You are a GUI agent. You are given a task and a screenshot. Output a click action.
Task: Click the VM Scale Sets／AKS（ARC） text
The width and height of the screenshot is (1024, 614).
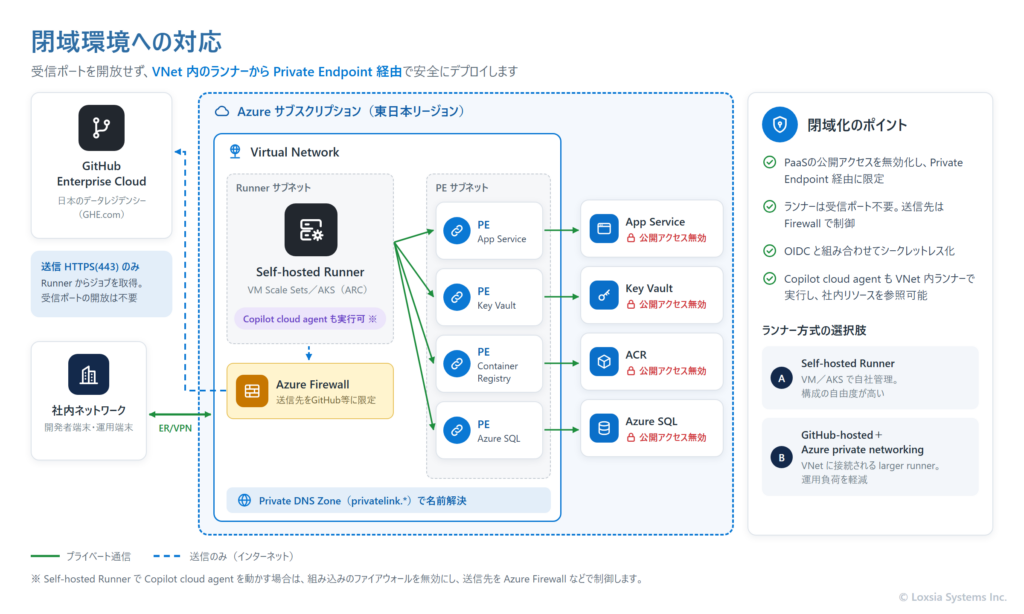[x=308, y=290]
